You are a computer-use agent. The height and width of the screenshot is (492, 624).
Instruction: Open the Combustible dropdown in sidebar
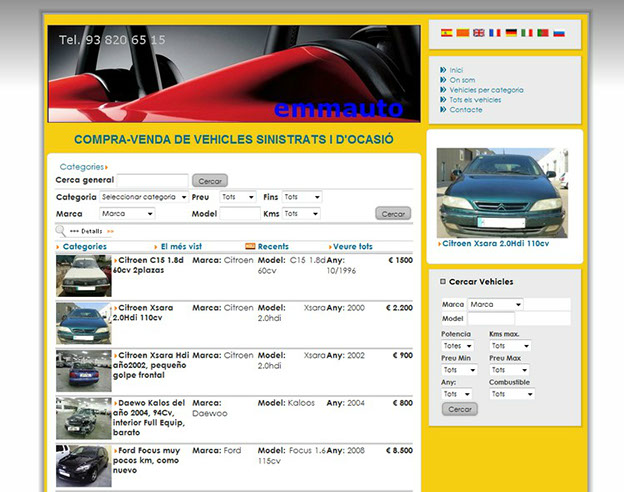(x=511, y=394)
